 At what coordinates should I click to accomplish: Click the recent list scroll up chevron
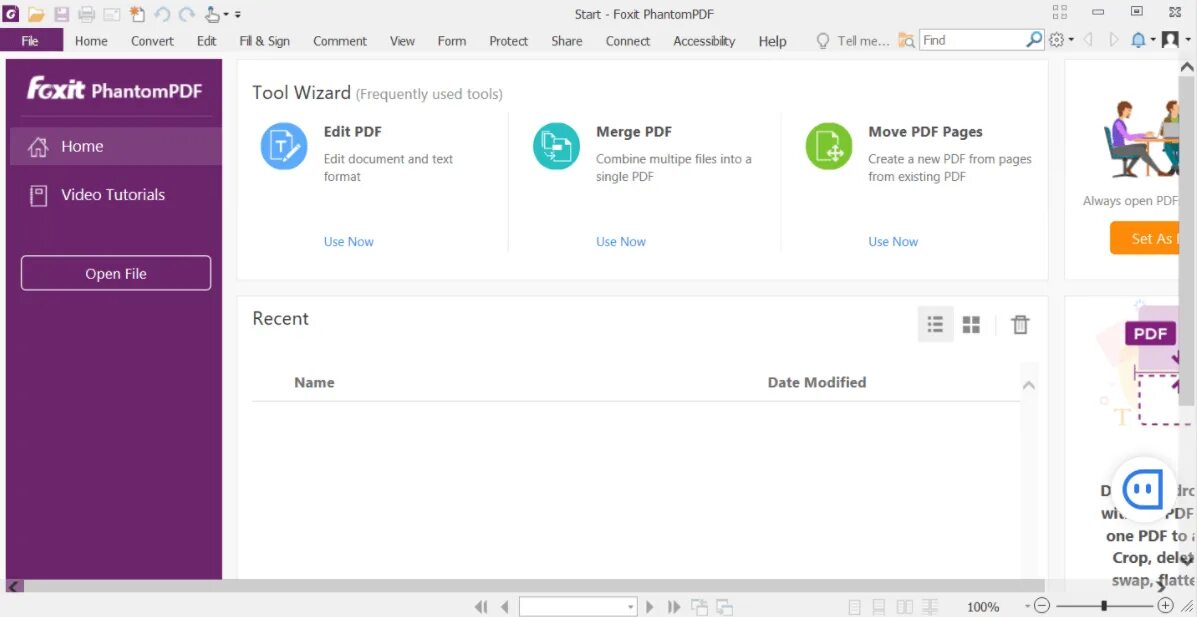coord(1028,385)
